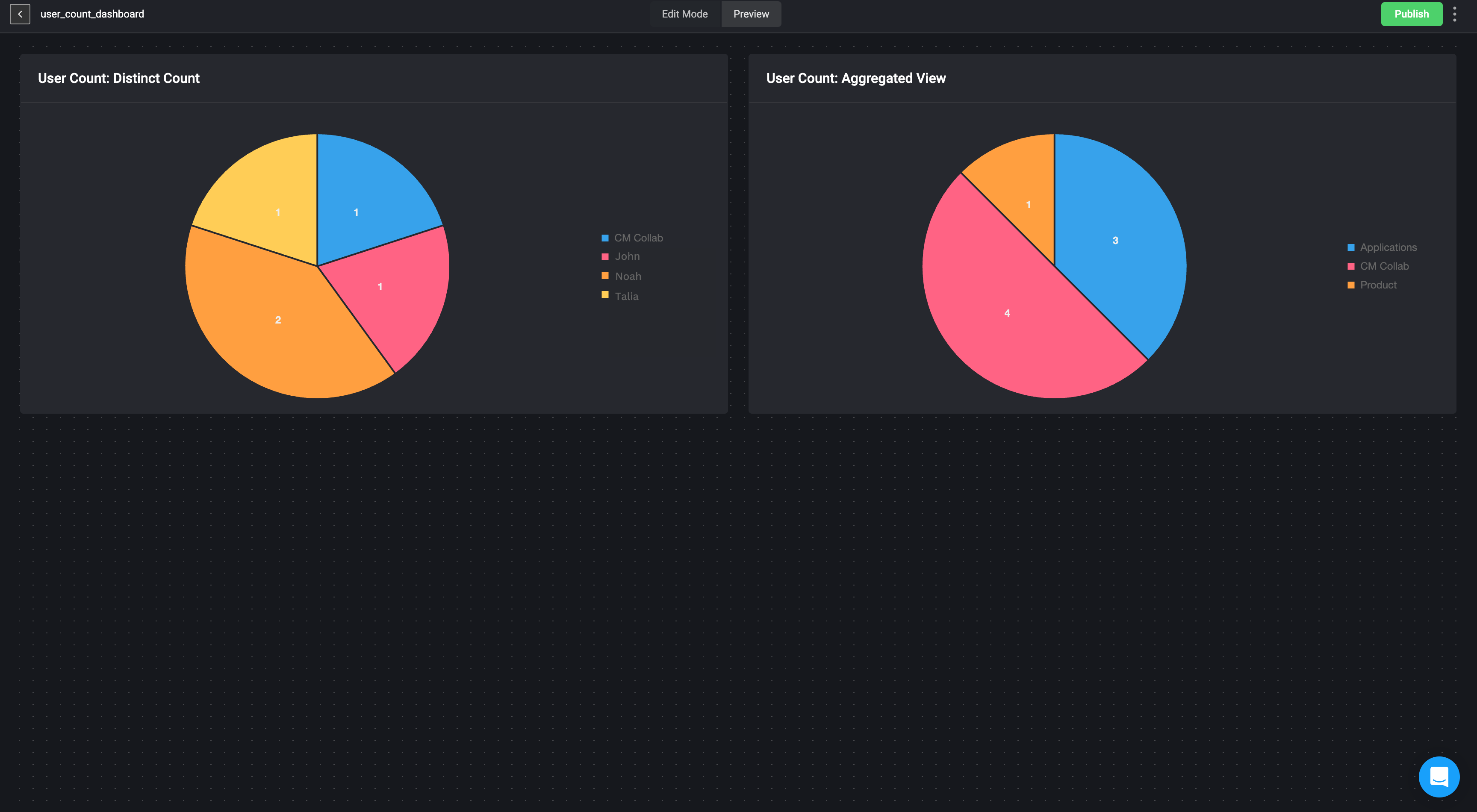This screenshot has height=812, width=1477.
Task: Toggle Applications legend entry
Action: [x=1388, y=247]
